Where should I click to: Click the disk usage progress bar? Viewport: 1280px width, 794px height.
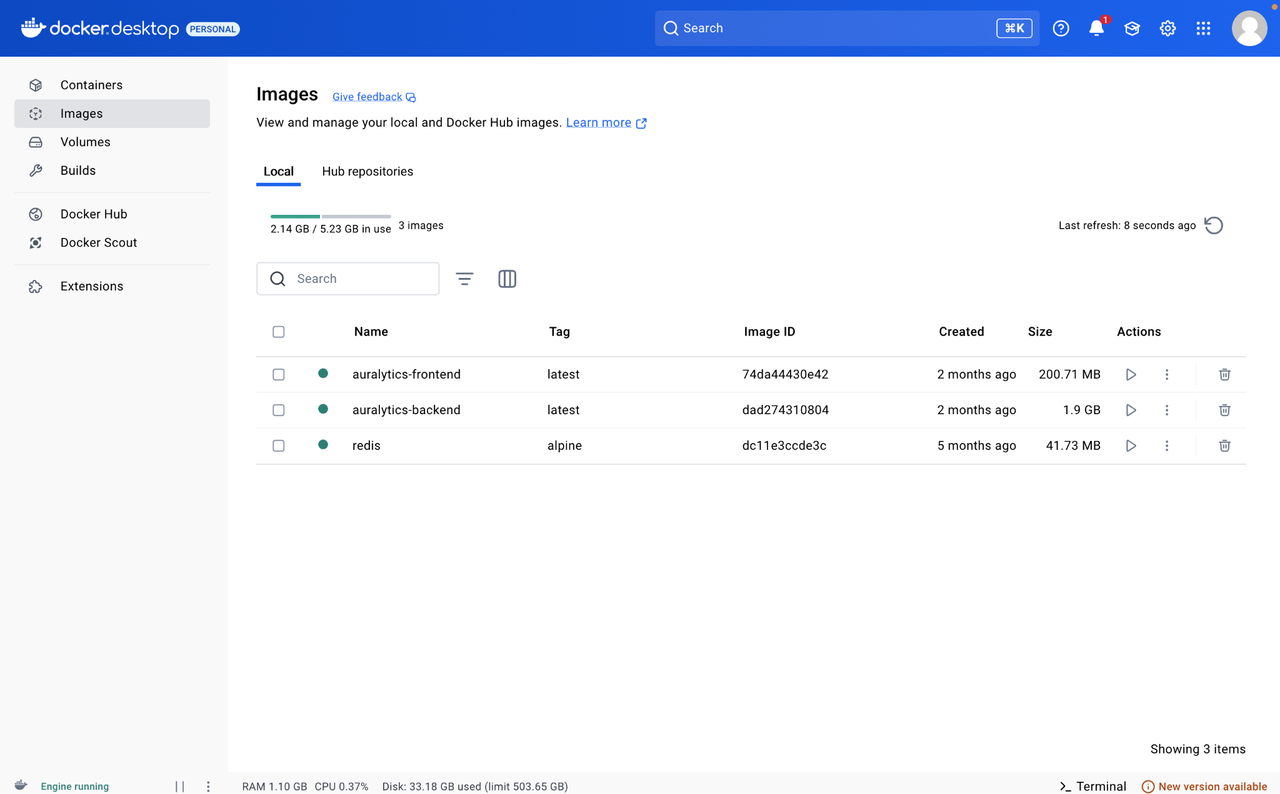330,216
